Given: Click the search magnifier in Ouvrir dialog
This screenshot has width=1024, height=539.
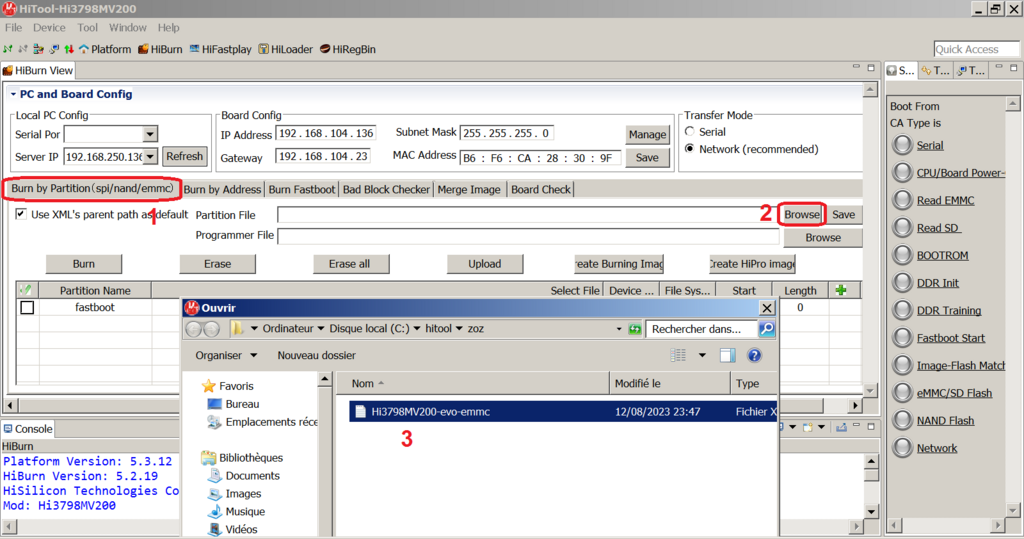Looking at the screenshot, I should (x=767, y=329).
